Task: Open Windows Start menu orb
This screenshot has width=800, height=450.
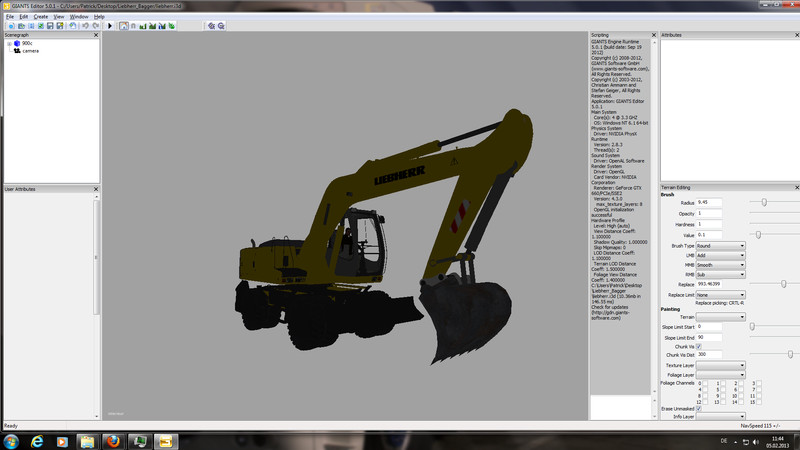Action: 11,441
